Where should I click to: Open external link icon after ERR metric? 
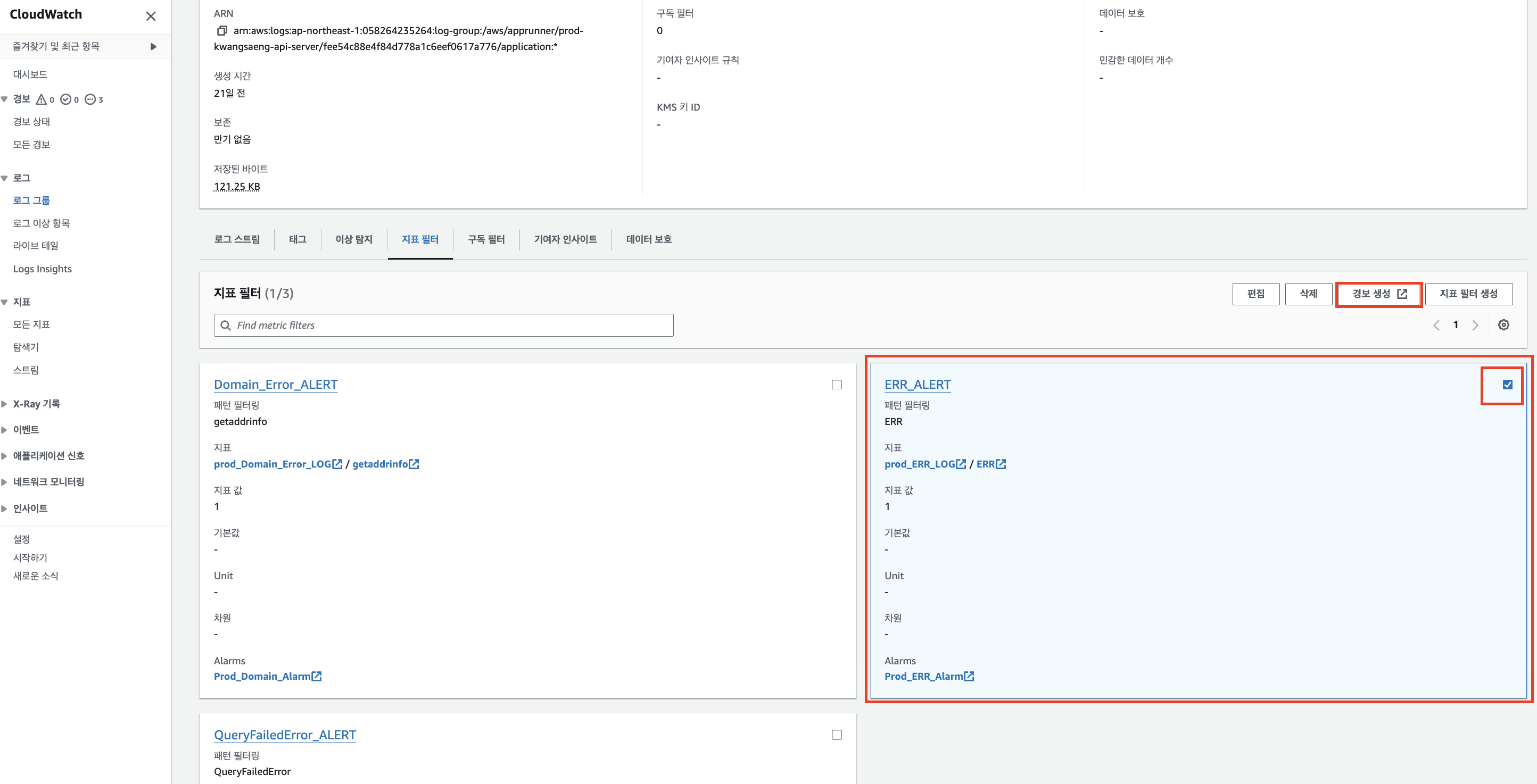click(1001, 464)
